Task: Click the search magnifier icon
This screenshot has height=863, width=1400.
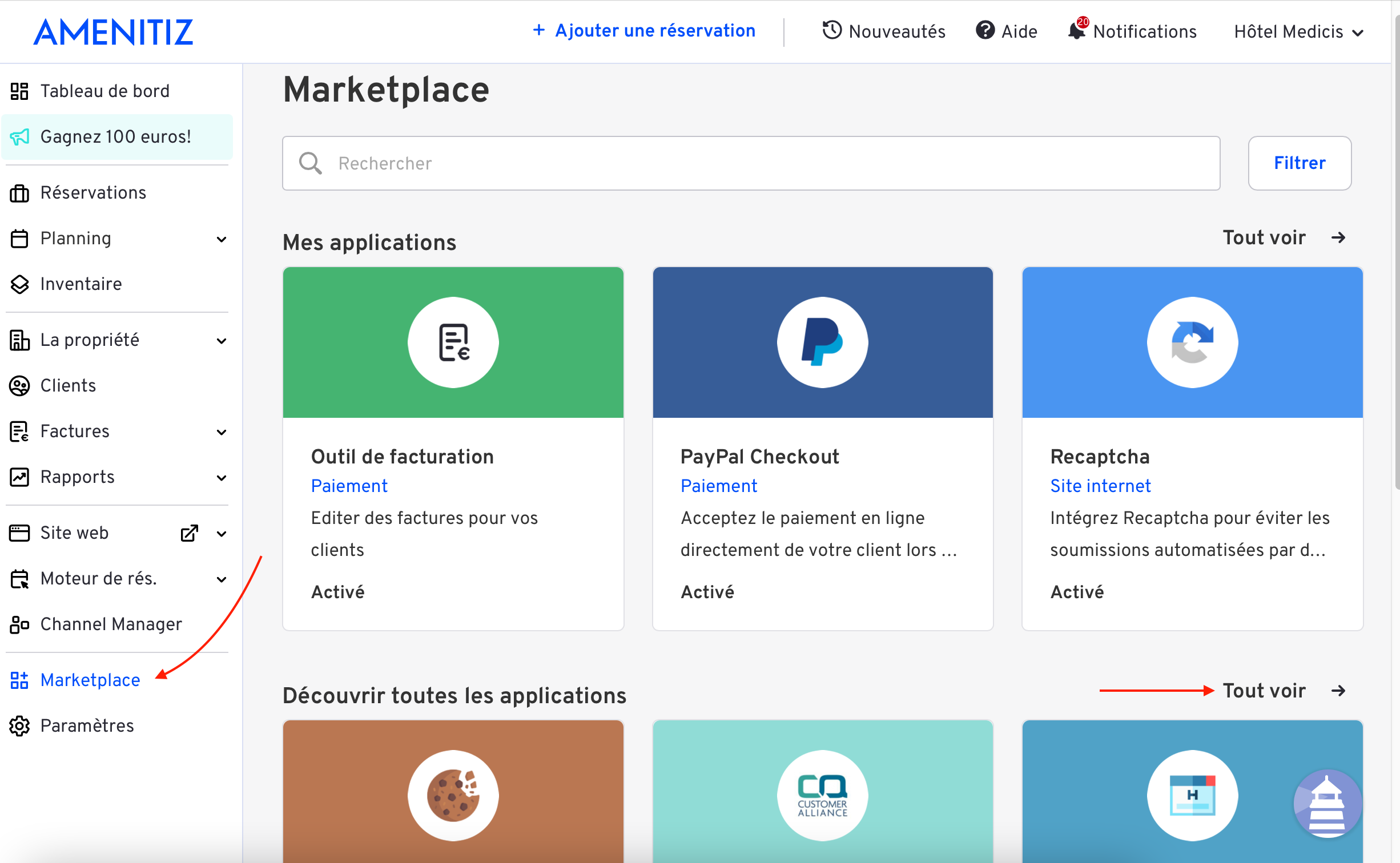Action: [311, 163]
